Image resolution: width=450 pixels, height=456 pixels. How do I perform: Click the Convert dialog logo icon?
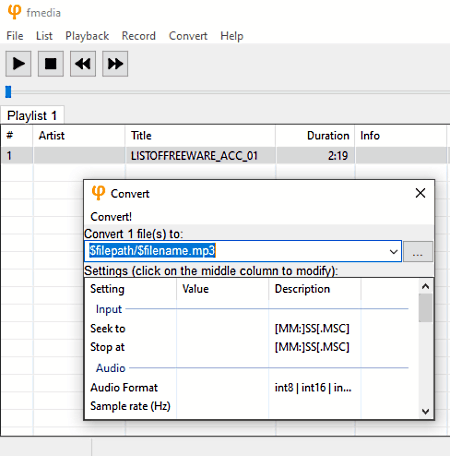pos(98,193)
